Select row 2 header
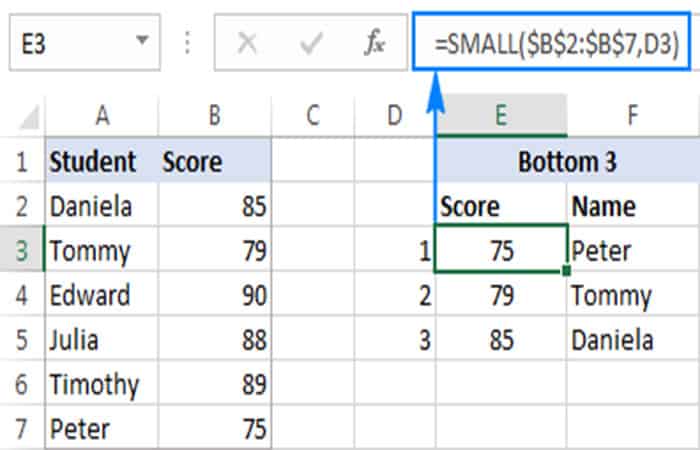Viewport: 700px width, 450px height. click(x=22, y=204)
